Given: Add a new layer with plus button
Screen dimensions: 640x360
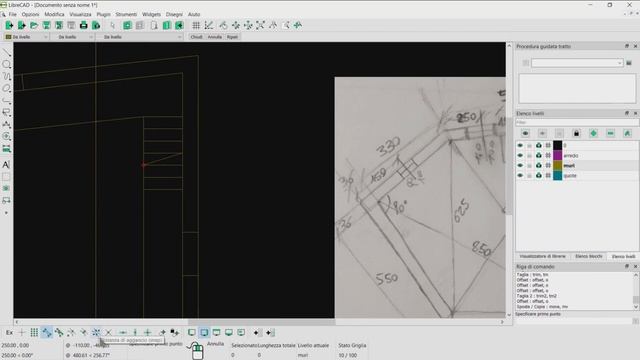Looking at the screenshot, I should pyautogui.click(x=593, y=133).
